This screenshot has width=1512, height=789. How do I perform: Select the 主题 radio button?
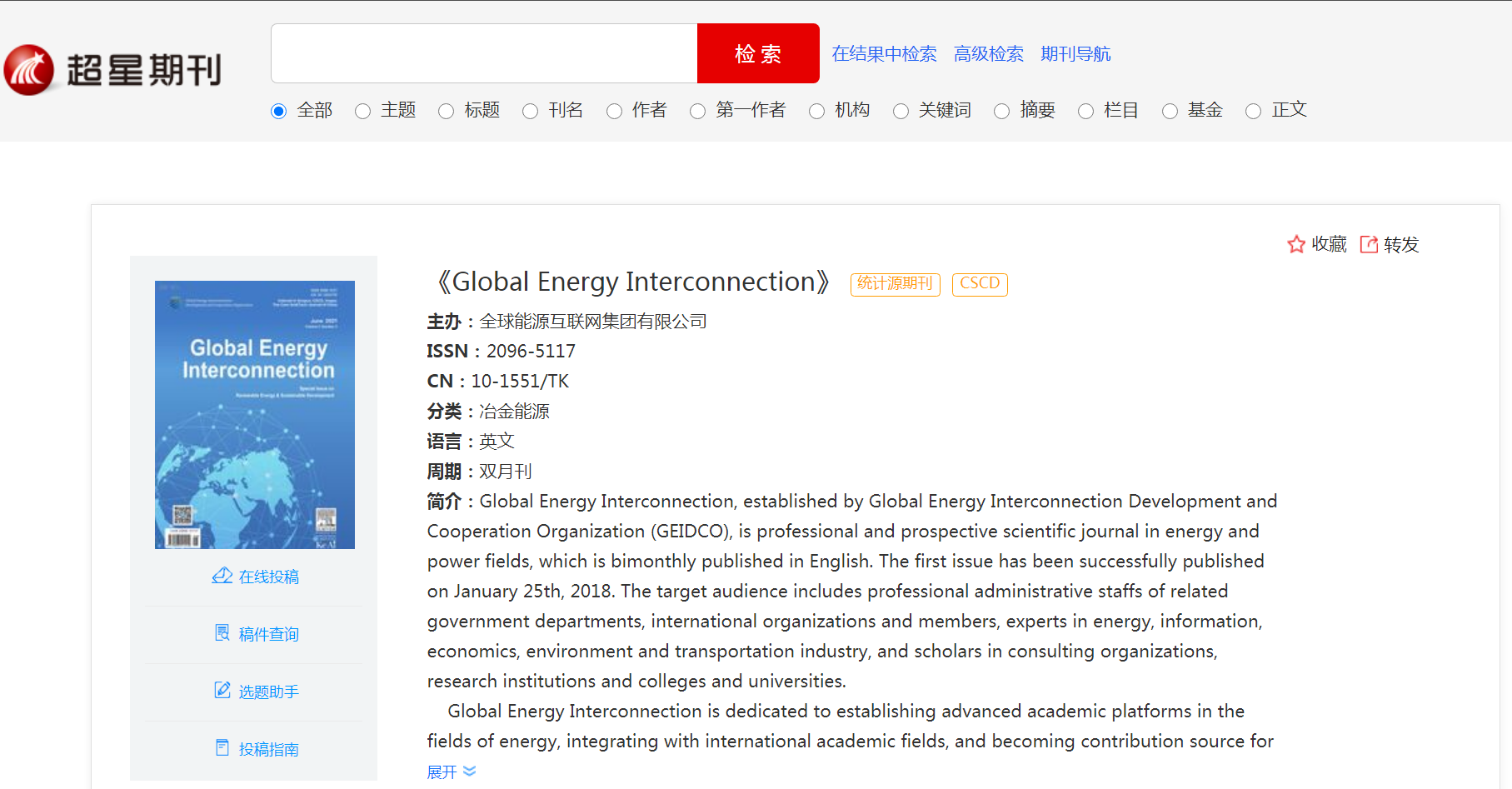362,111
